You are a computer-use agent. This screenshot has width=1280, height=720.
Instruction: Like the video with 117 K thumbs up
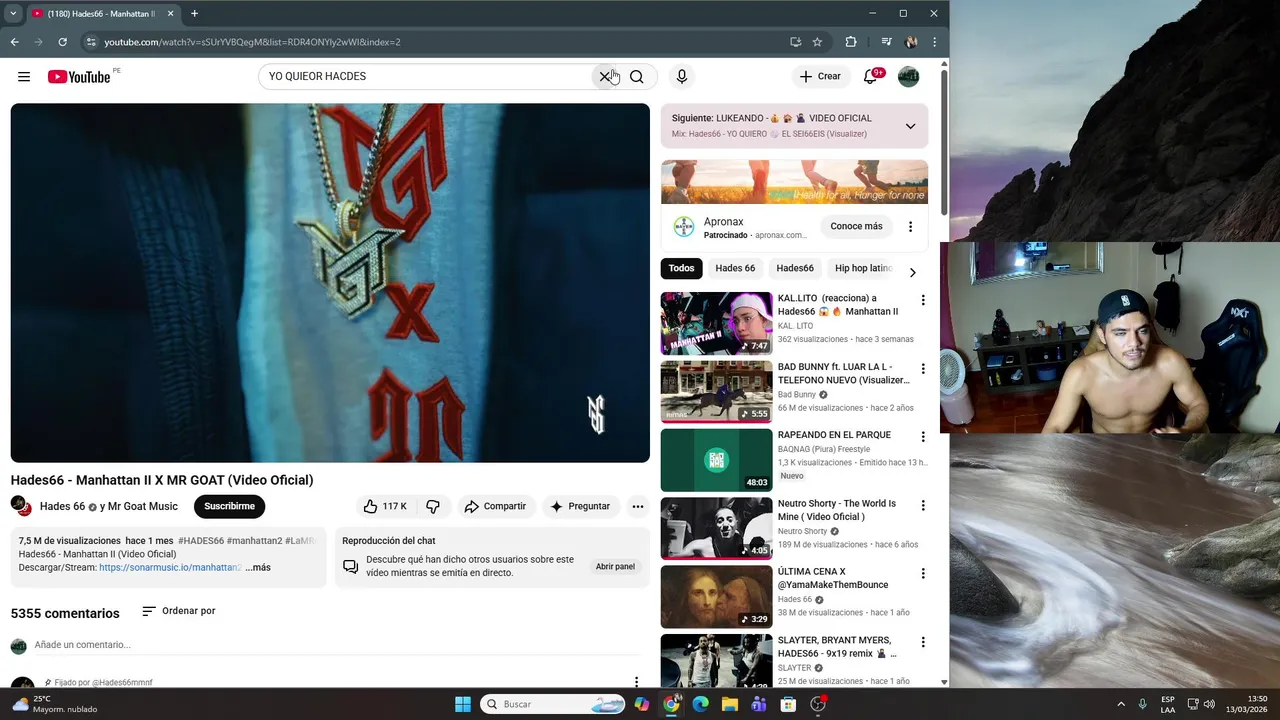[385, 506]
